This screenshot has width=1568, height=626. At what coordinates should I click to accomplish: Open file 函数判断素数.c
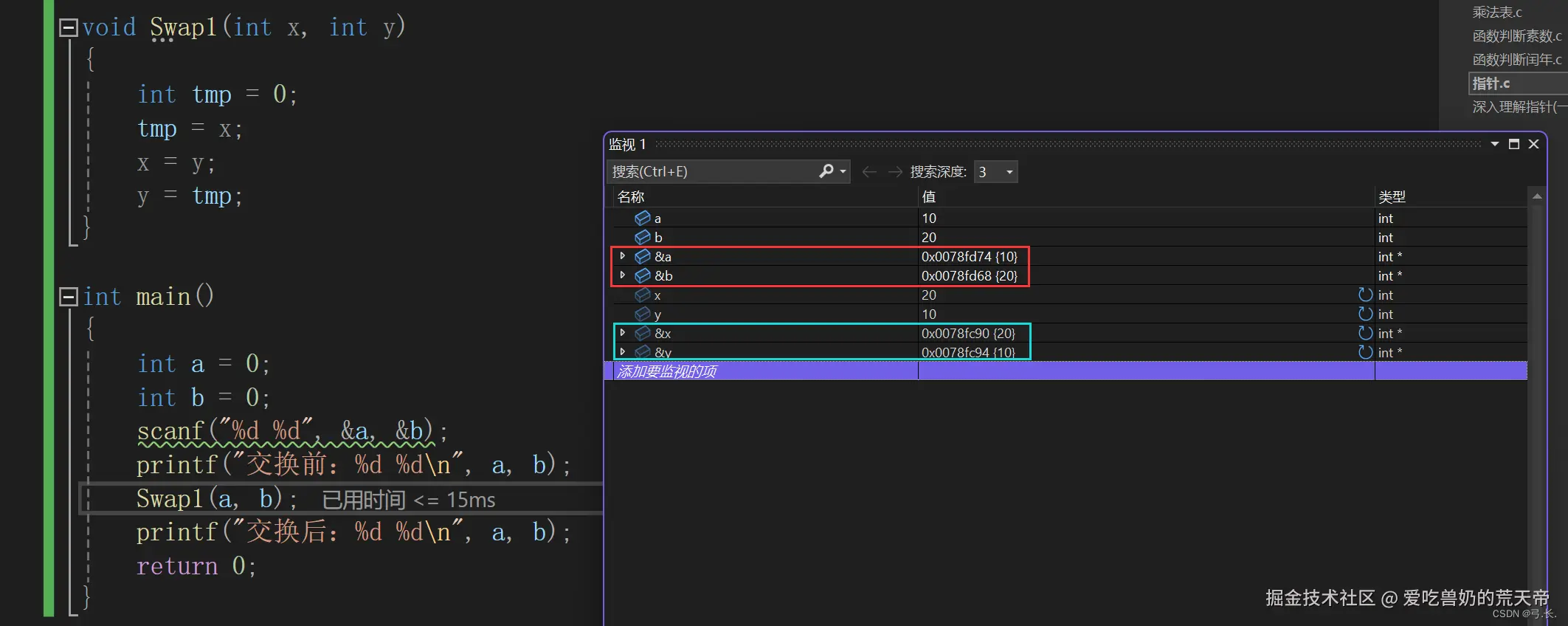pyautogui.click(x=1517, y=36)
